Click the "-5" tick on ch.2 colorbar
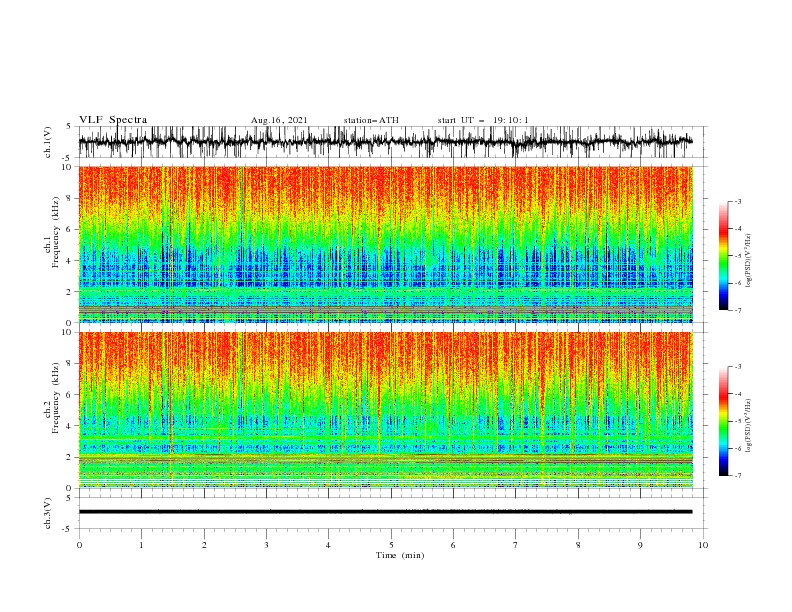Viewport: 792px width, 612px height. point(738,421)
